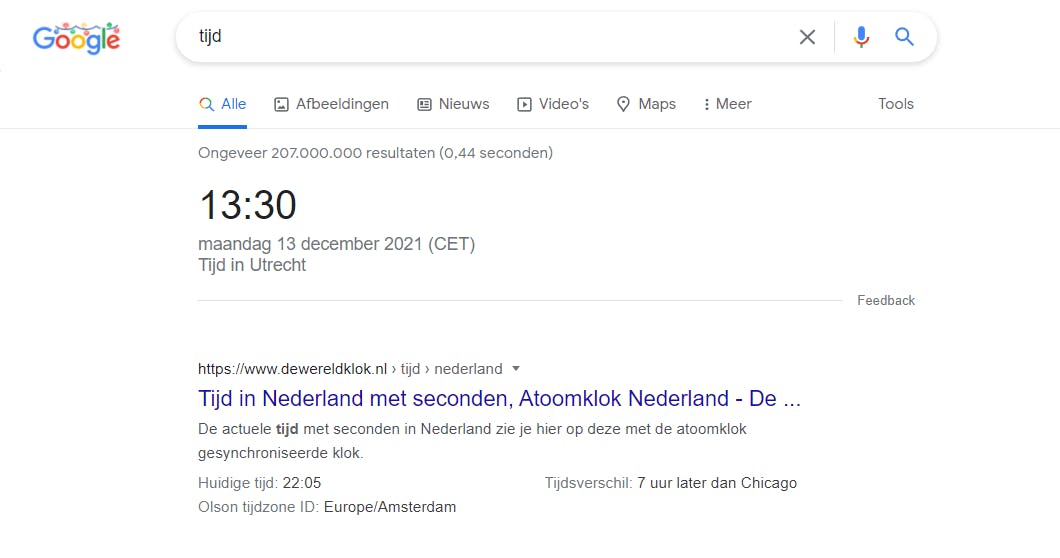The width and height of the screenshot is (1060, 558).
Task: Expand the Meer menu
Action: pos(728,104)
